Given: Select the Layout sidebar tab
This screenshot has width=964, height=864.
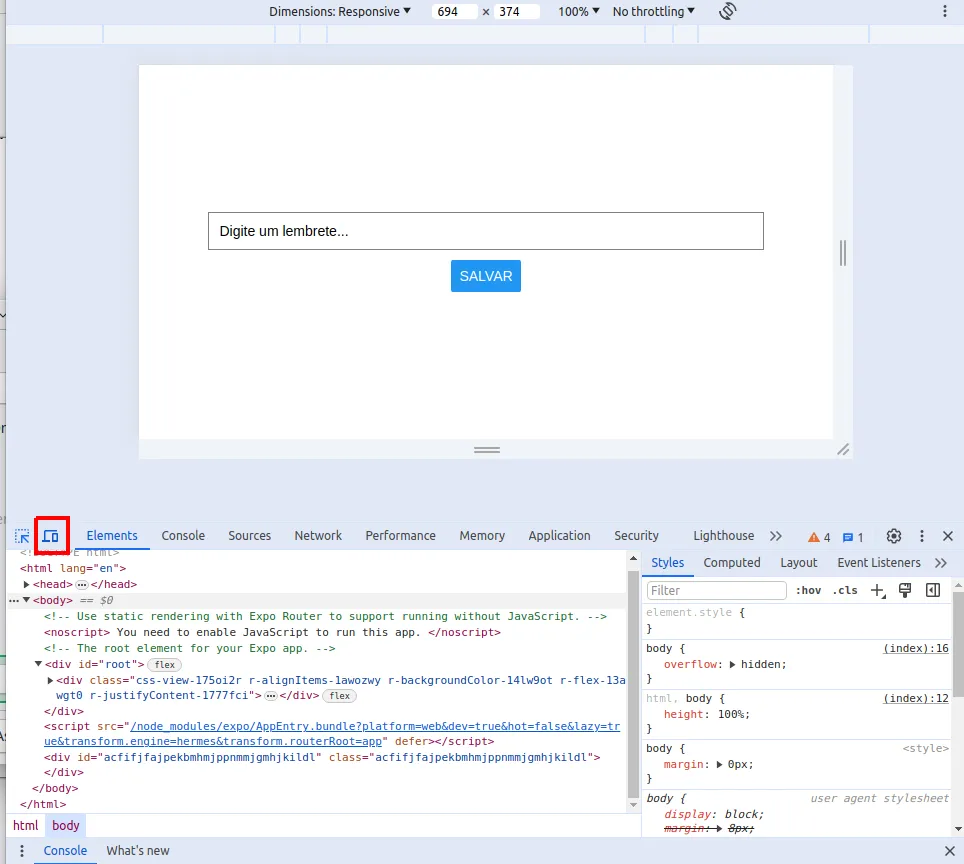Looking at the screenshot, I should [x=799, y=563].
